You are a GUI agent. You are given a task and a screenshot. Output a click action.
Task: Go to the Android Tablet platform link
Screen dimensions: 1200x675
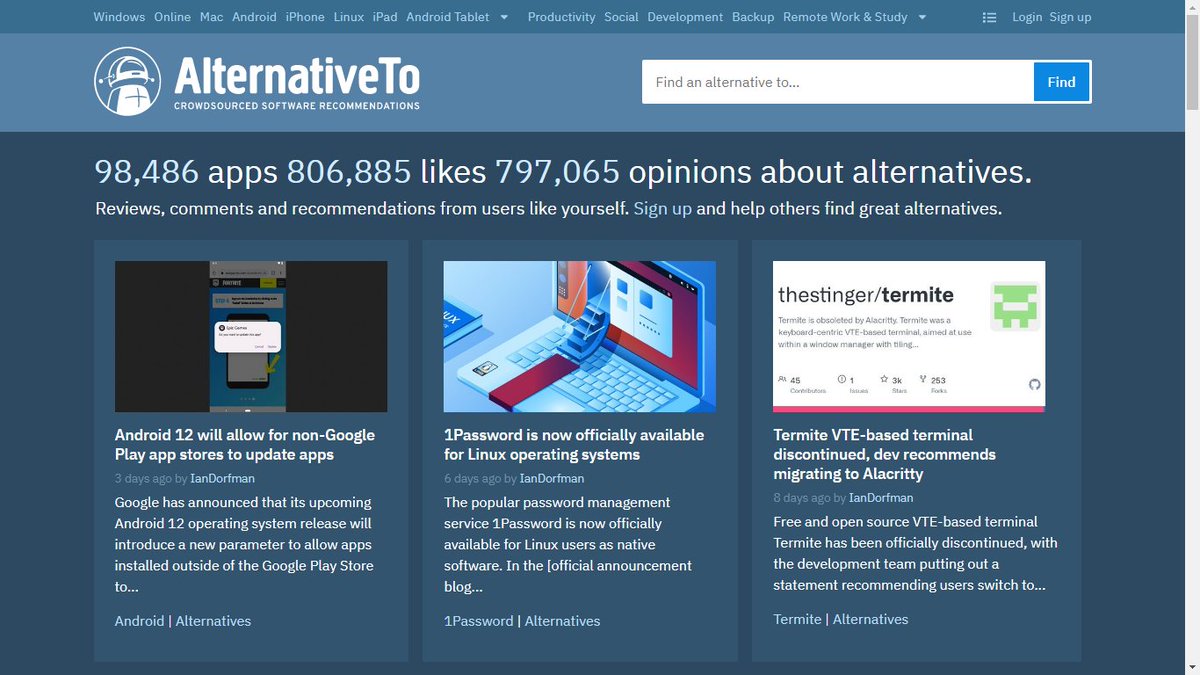[448, 17]
